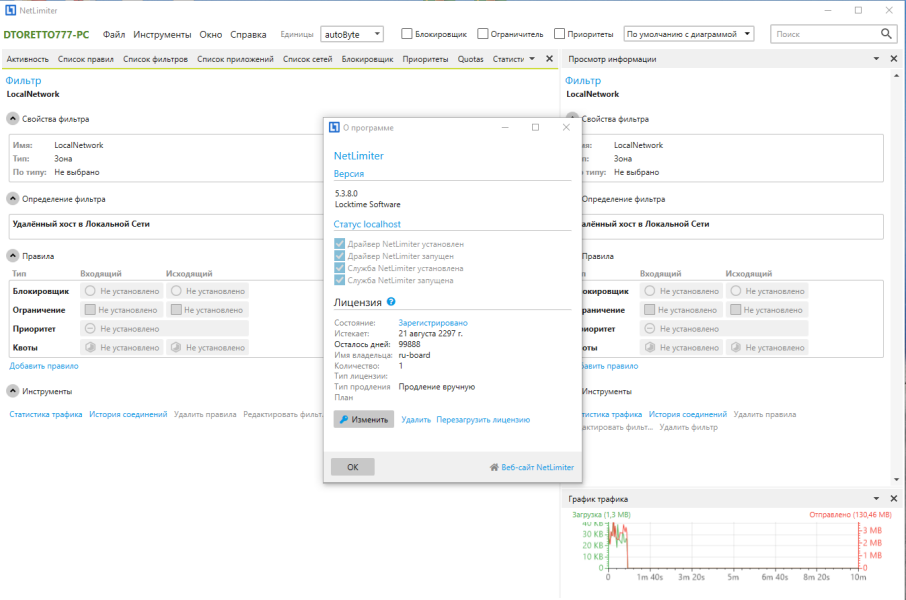Click the NetLimiter logo in the main title bar
The image size is (906, 600).
tap(10, 10)
